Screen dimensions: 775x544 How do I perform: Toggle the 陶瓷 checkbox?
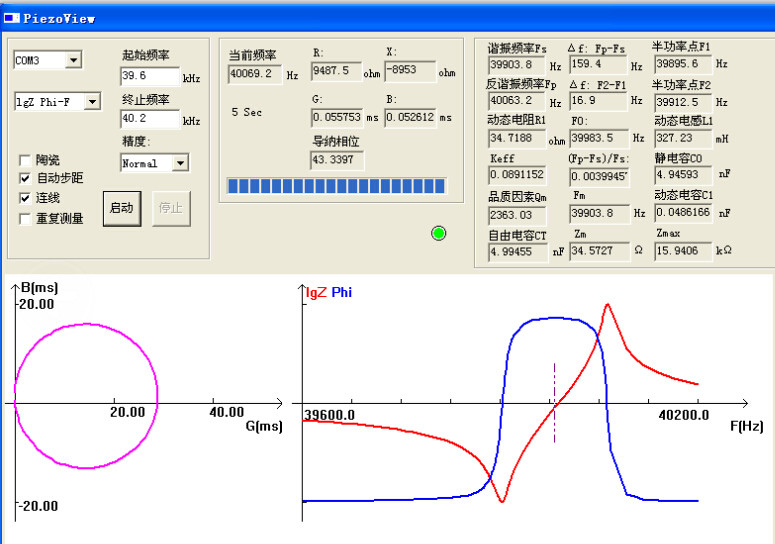[24, 161]
